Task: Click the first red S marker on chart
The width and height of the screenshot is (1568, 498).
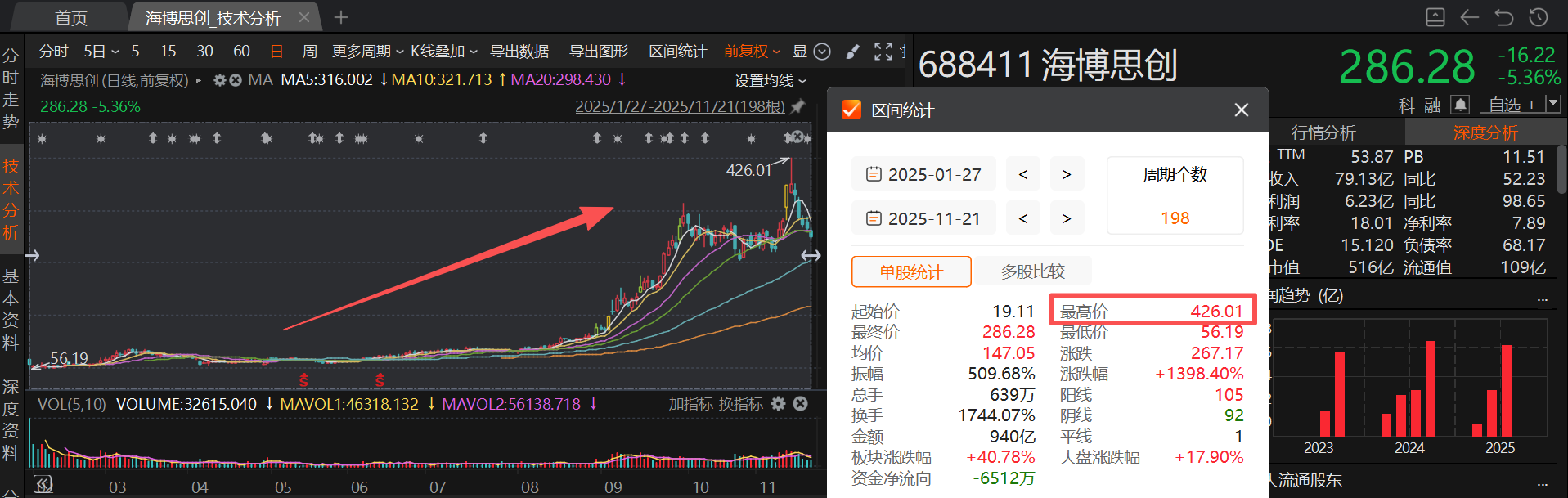Action: coord(303,379)
